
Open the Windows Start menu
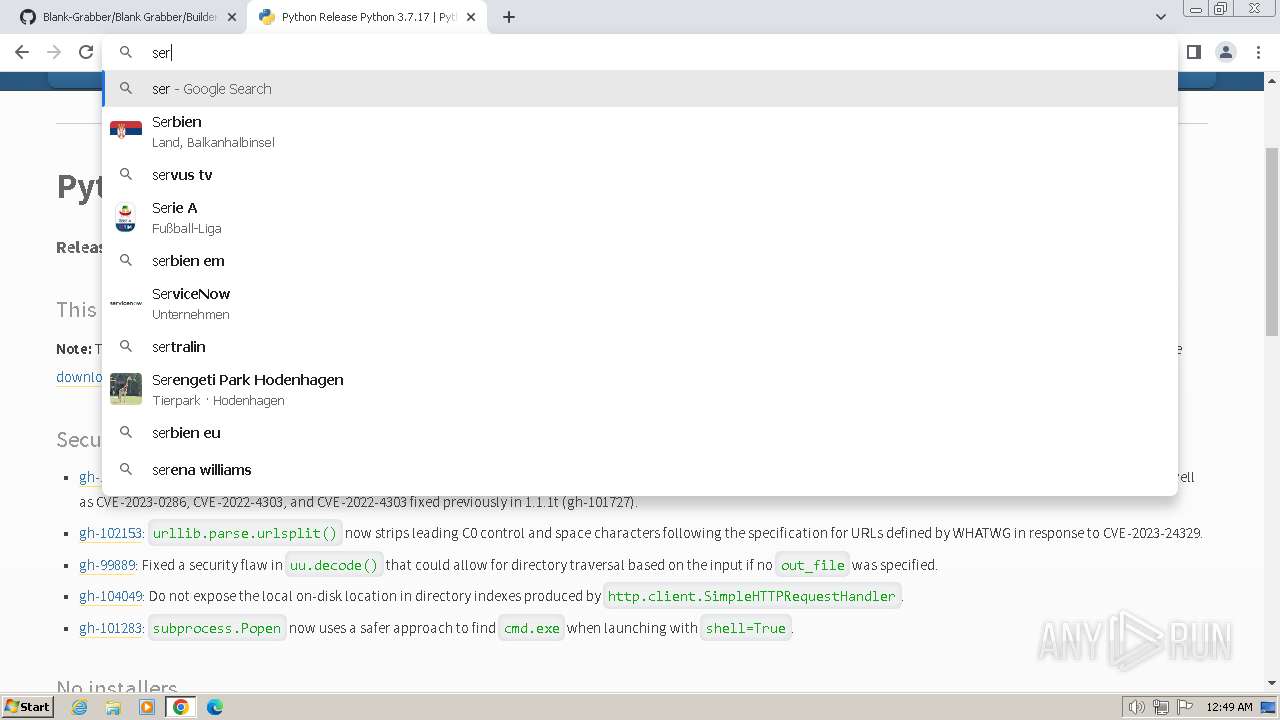point(27,706)
